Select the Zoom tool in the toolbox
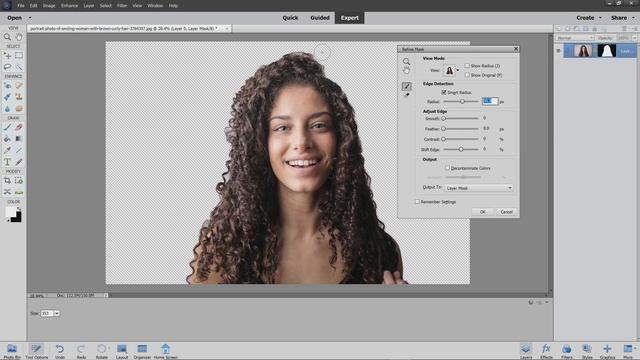 (x=7, y=37)
